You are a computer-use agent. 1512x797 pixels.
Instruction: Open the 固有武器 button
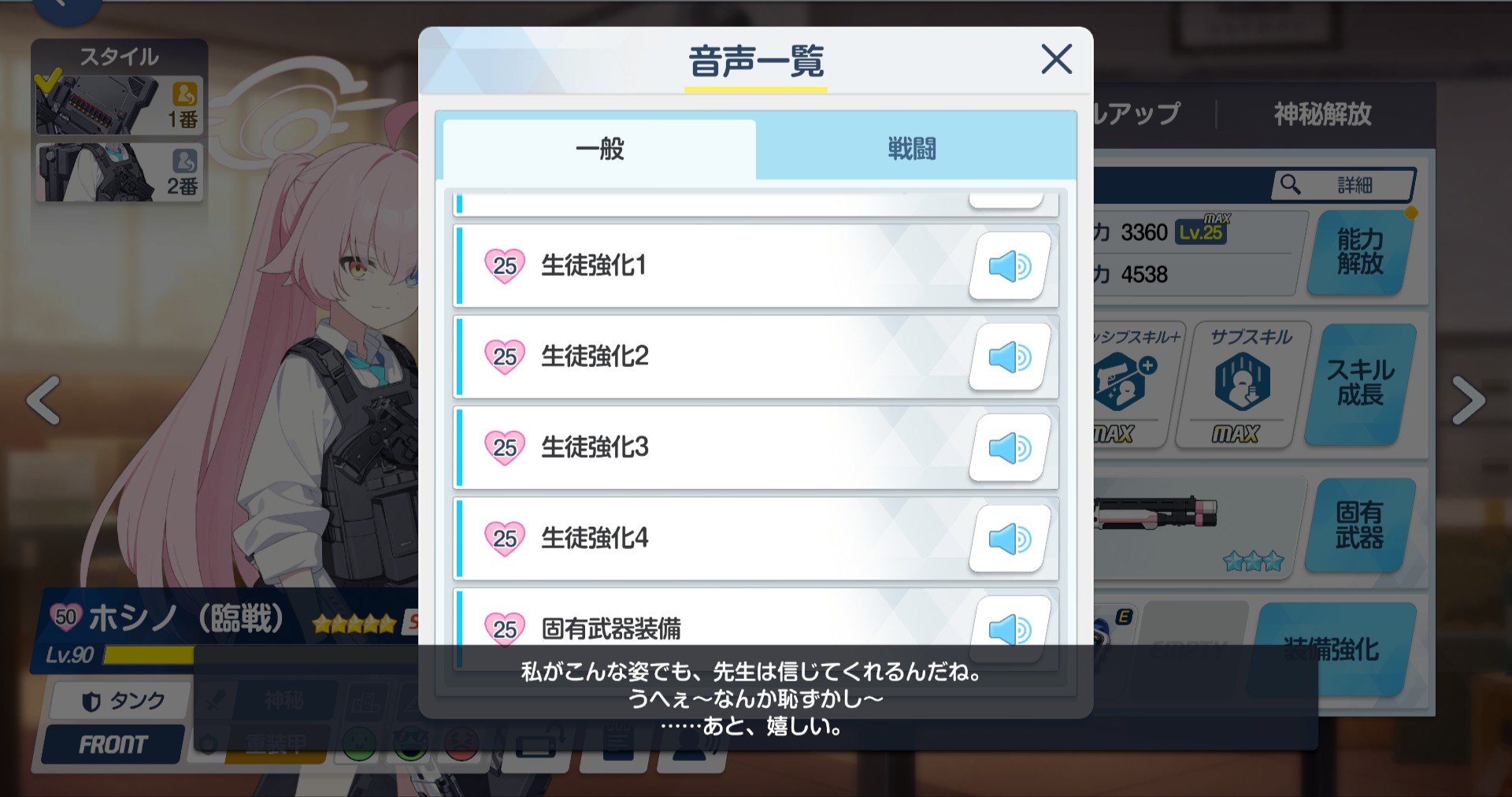(x=1360, y=525)
